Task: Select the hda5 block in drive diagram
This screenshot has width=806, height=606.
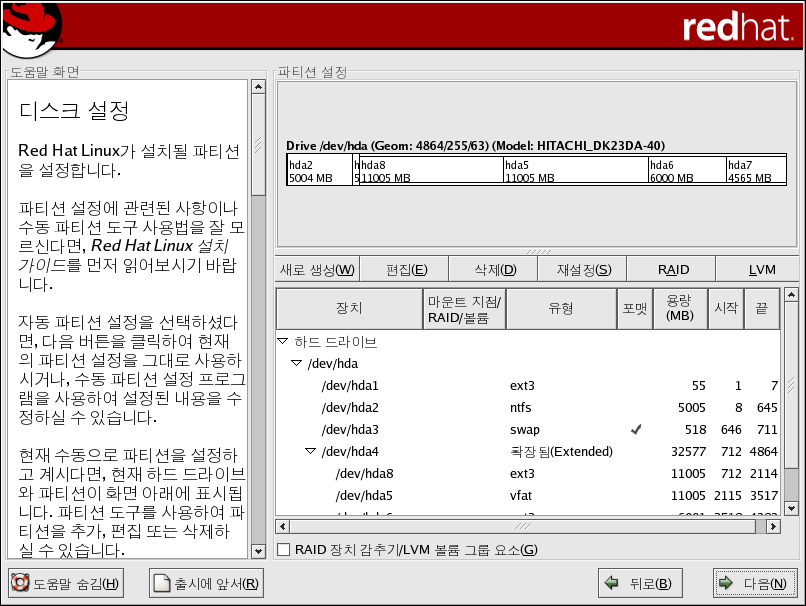Action: 574,171
